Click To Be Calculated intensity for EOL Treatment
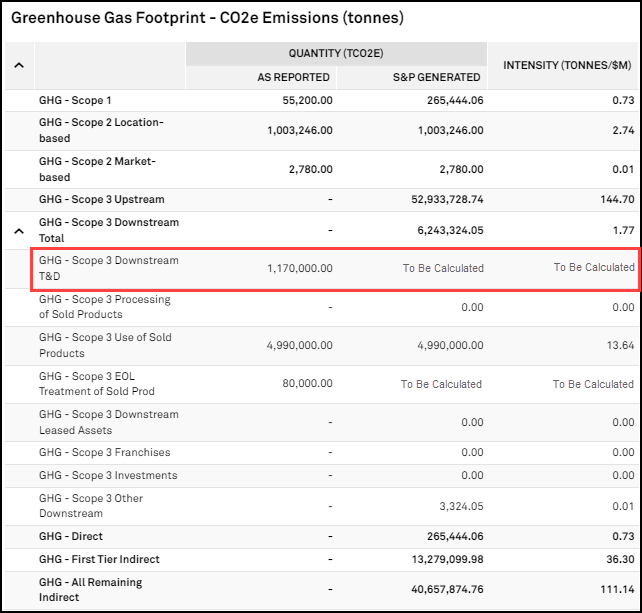The height and width of the screenshot is (613, 642). pos(594,384)
